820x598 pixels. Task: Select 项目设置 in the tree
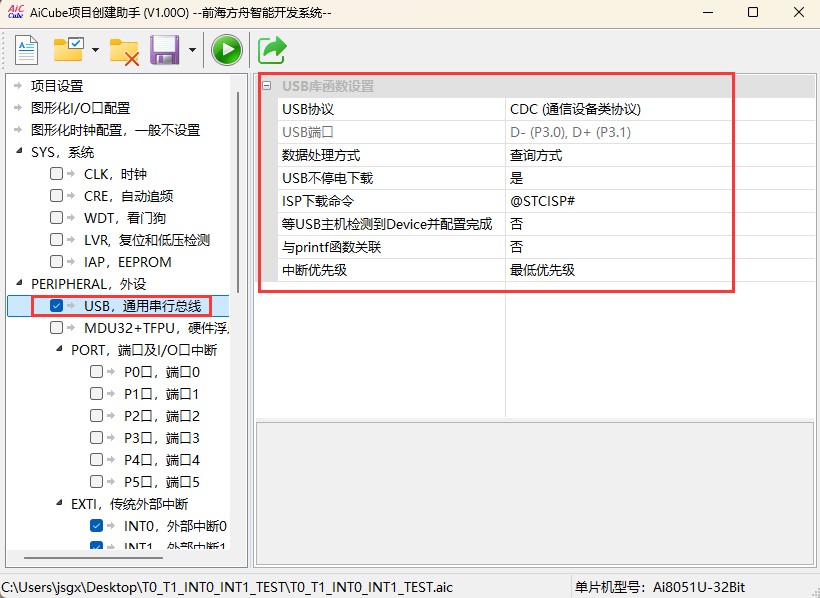tap(57, 86)
